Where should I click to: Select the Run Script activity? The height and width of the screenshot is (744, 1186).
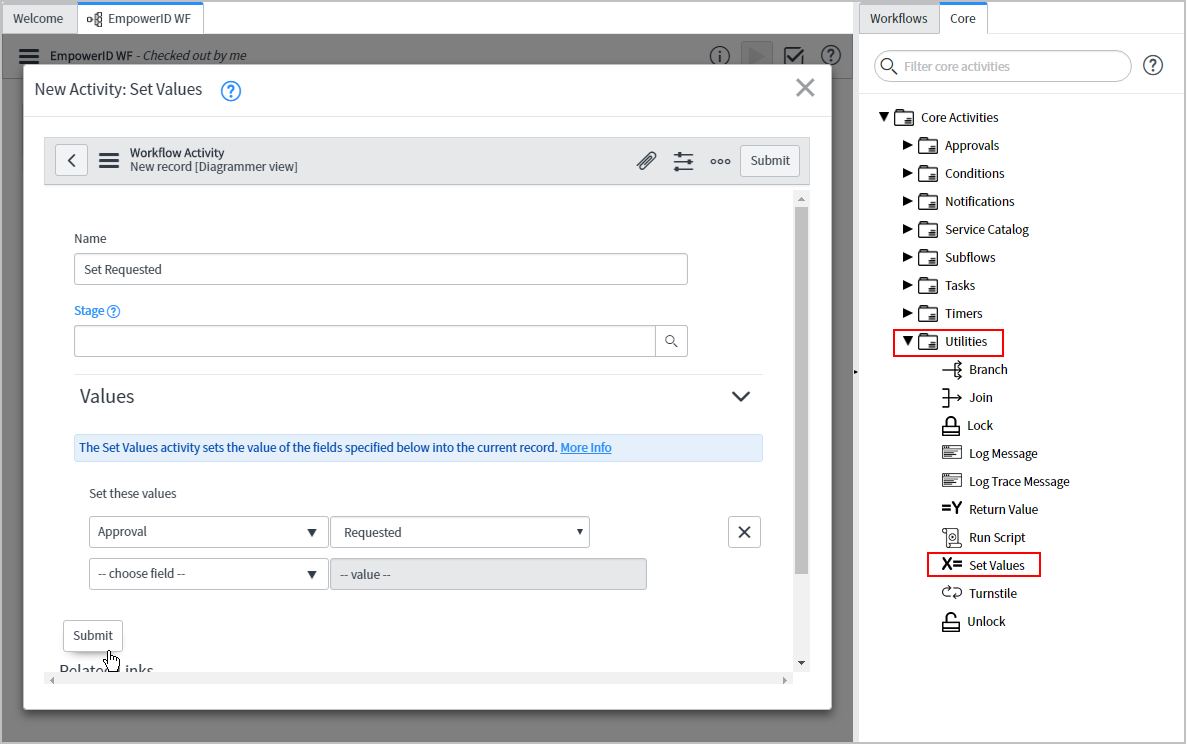(x=996, y=537)
